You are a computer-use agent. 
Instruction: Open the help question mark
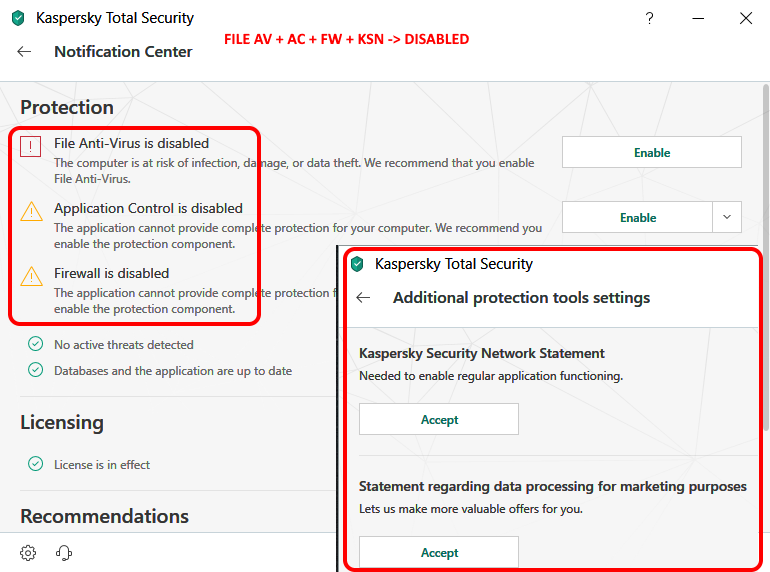(649, 18)
